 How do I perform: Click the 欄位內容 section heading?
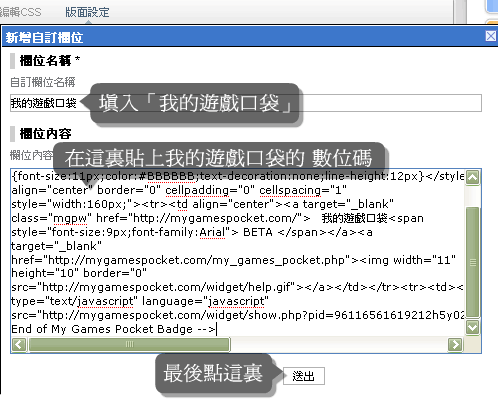pyautogui.click(x=45, y=134)
